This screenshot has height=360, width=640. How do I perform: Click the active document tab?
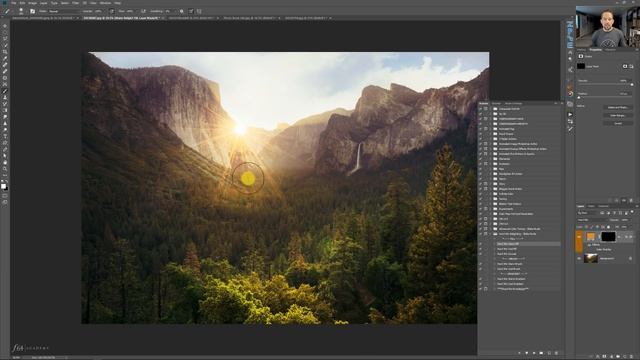pos(121,18)
